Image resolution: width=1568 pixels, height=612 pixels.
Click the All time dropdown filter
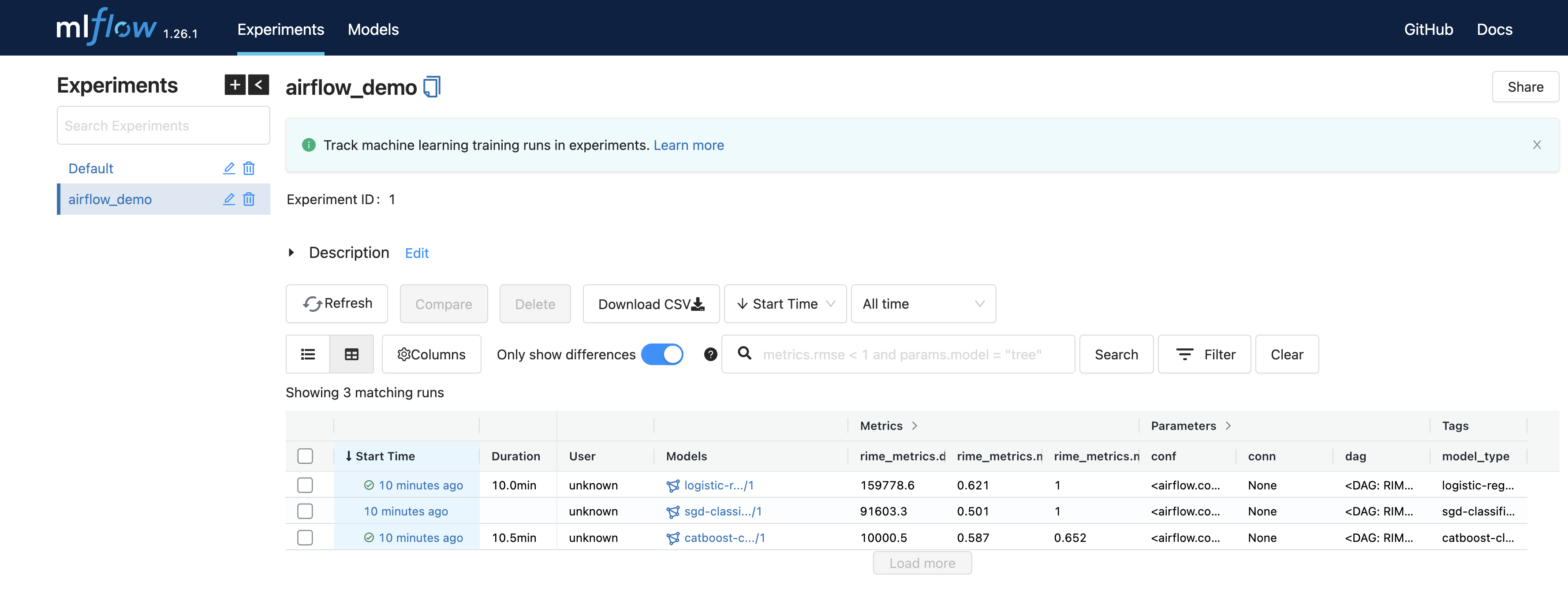pyautogui.click(x=921, y=302)
